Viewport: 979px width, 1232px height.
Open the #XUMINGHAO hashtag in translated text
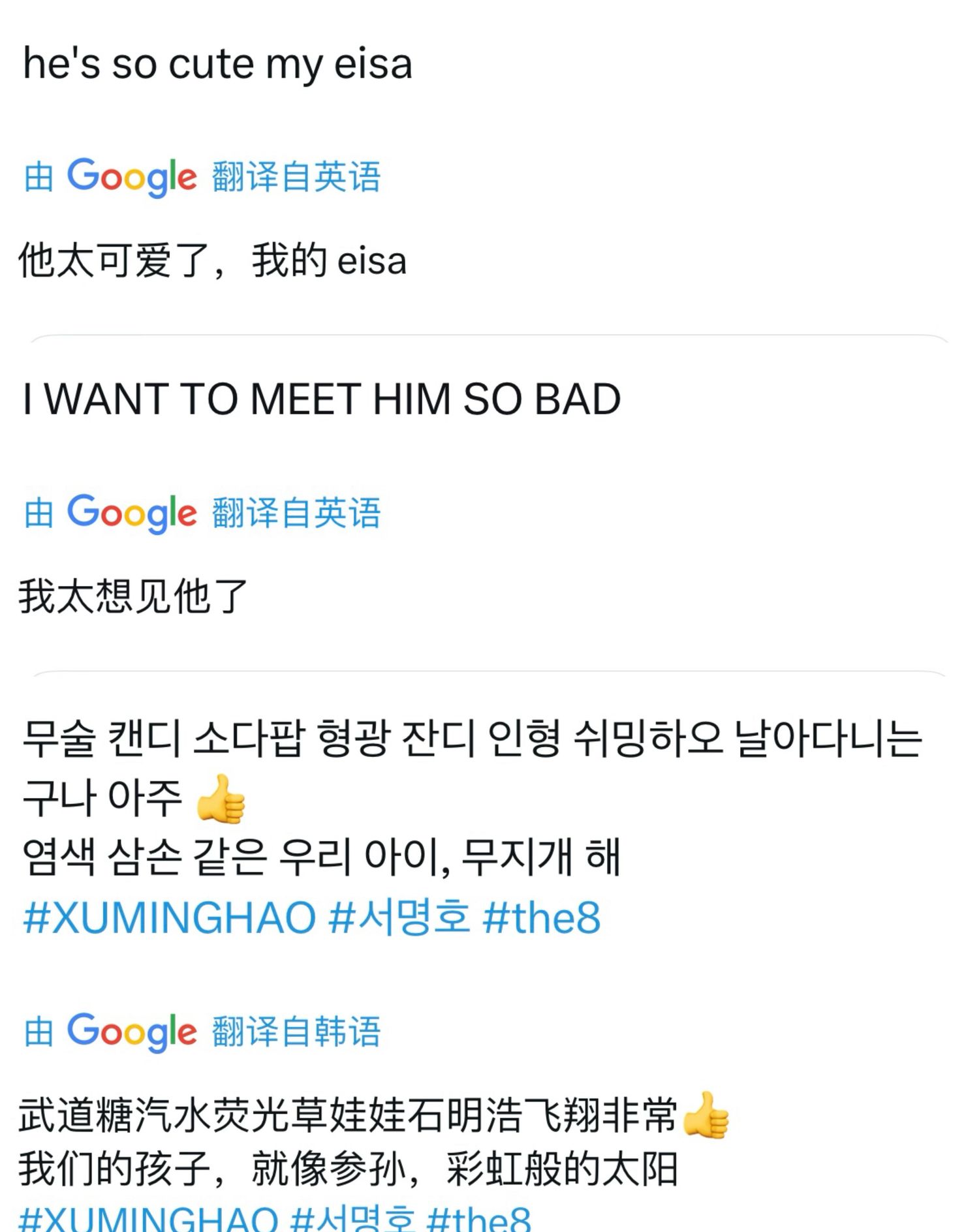pyautogui.click(x=149, y=1218)
